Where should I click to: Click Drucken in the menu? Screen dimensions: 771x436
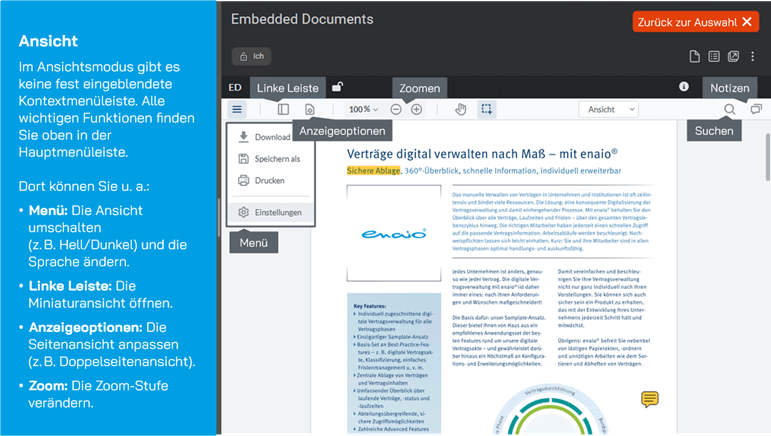(268, 181)
